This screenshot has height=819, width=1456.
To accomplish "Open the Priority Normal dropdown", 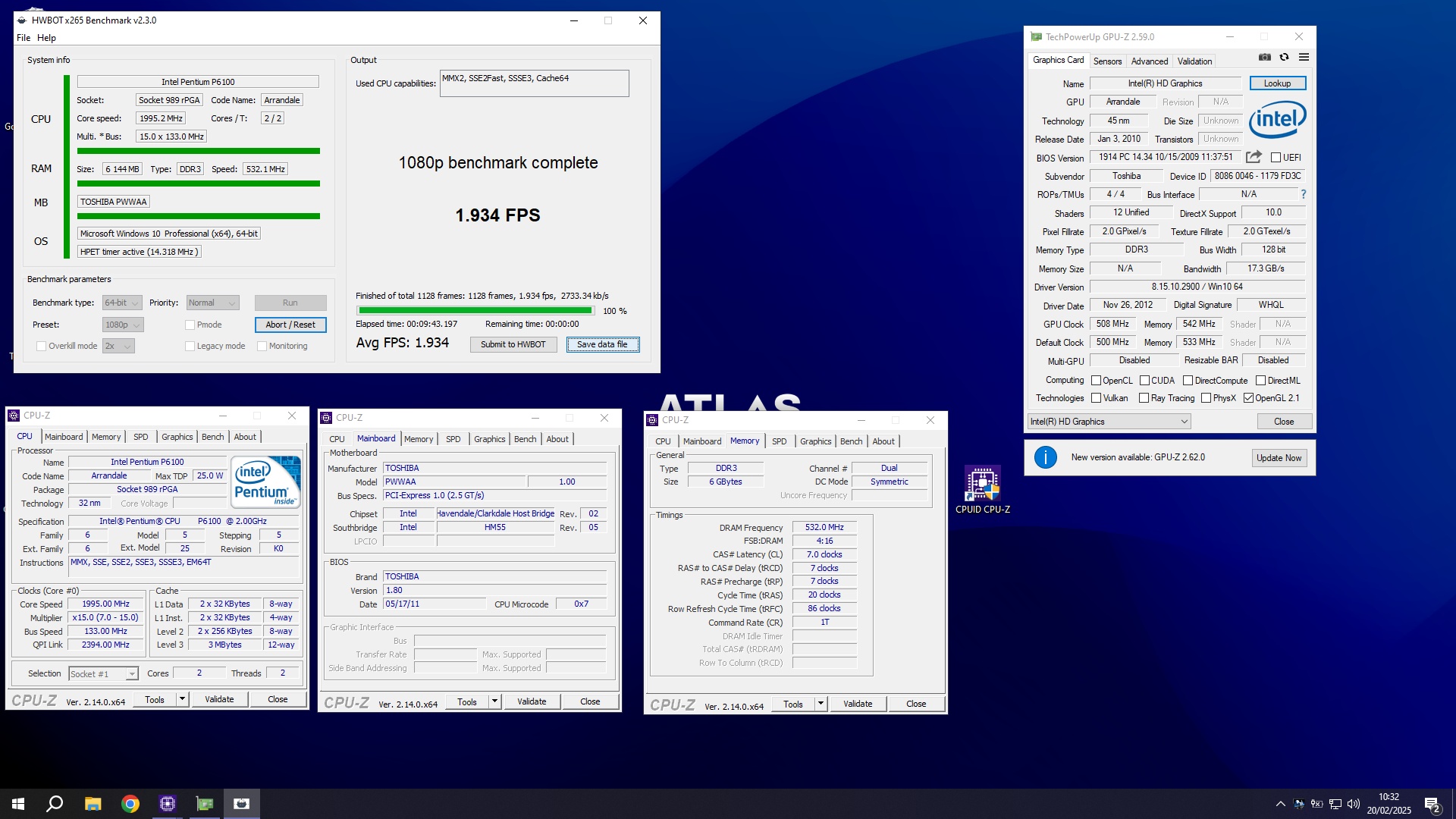I will pyautogui.click(x=212, y=303).
